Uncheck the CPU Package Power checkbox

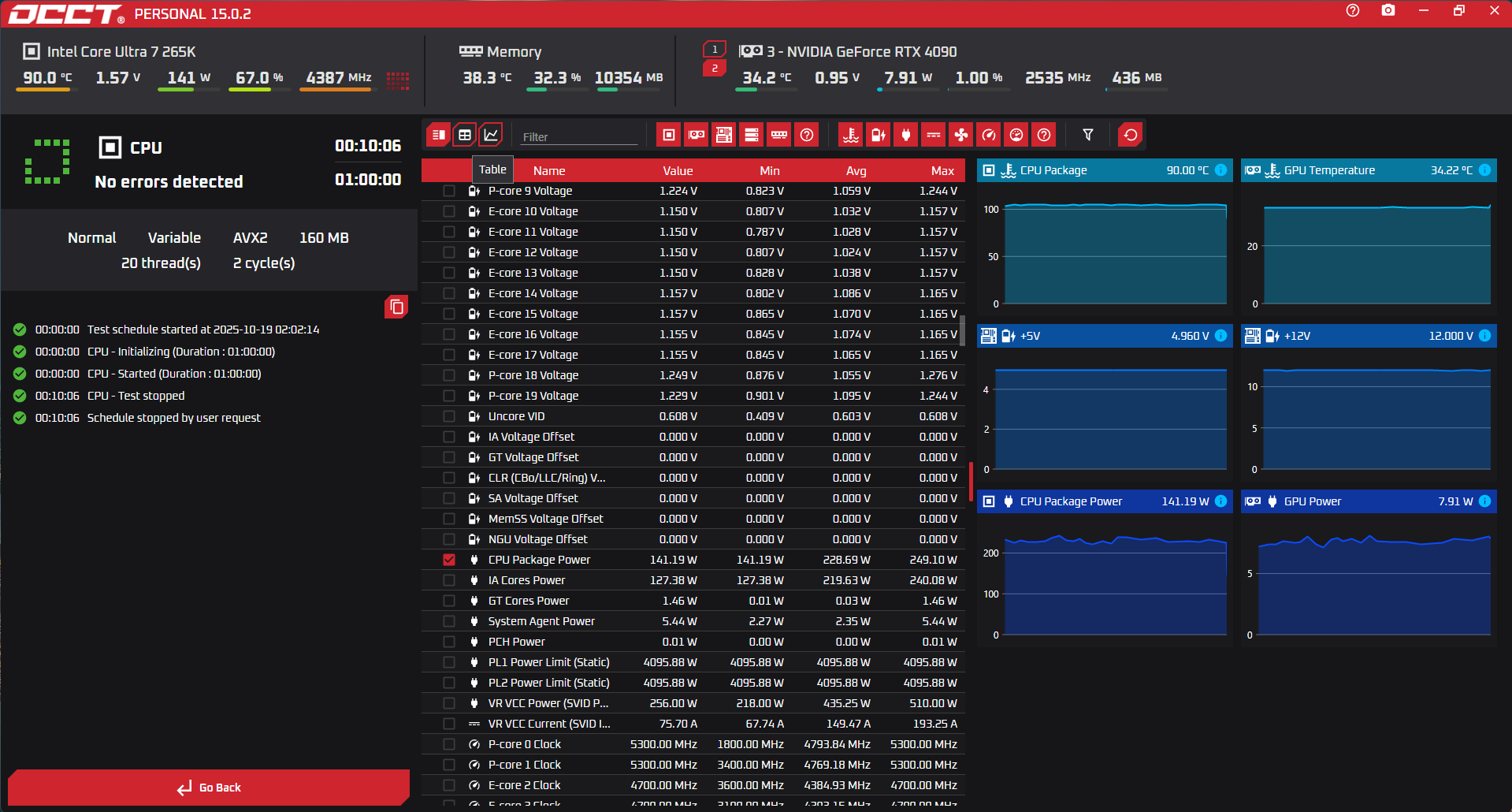(x=449, y=560)
